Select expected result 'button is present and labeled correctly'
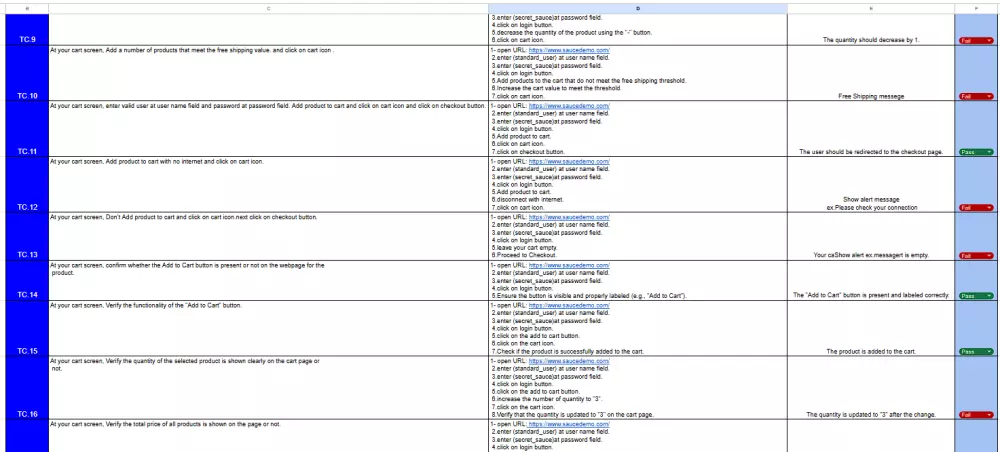The width and height of the screenshot is (1000, 452). 871,281
